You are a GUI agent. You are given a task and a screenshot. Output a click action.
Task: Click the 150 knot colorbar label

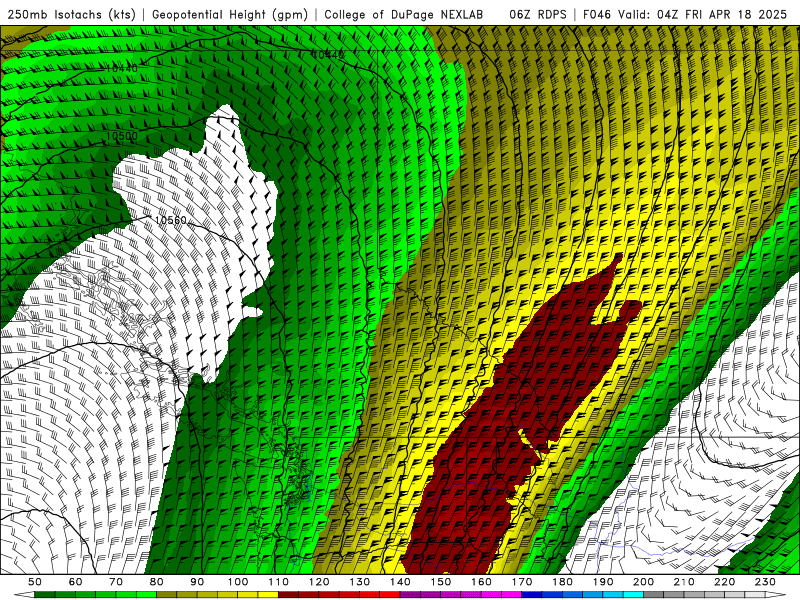click(x=441, y=582)
